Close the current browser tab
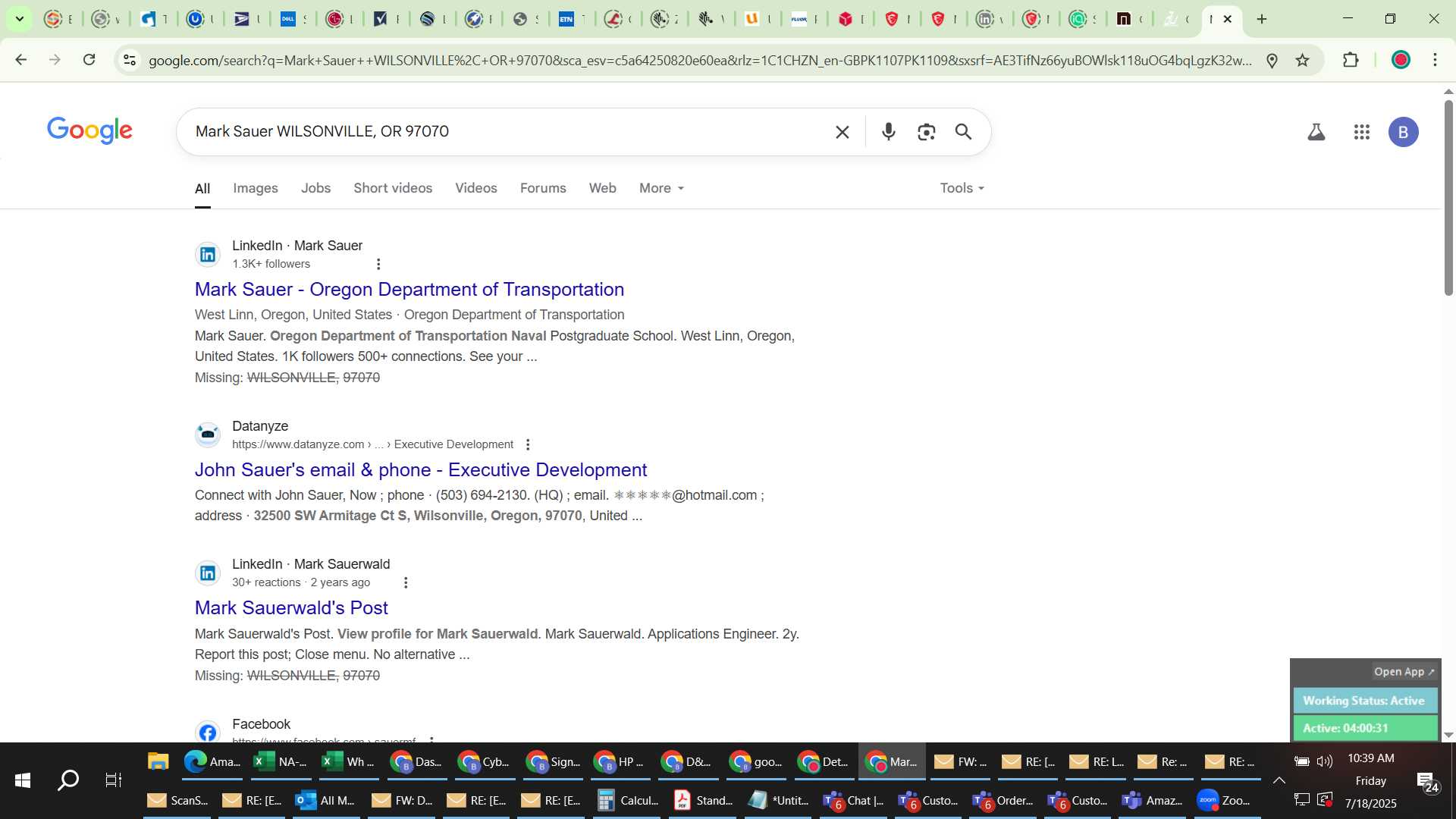The width and height of the screenshot is (1456, 819). point(1228,19)
